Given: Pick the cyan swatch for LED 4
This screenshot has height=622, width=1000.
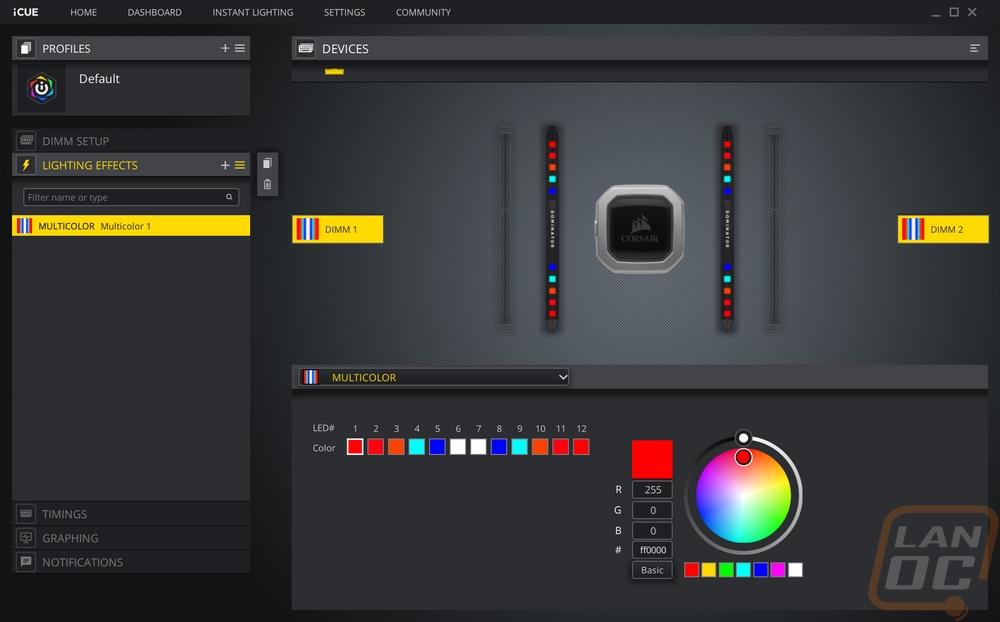Looking at the screenshot, I should click(416, 447).
